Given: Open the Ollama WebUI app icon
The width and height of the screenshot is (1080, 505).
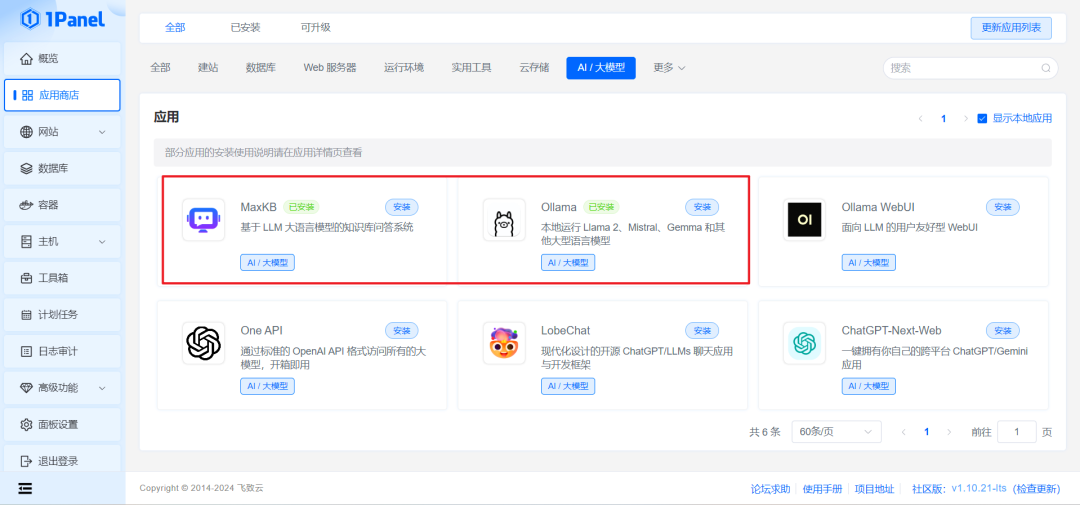Looking at the screenshot, I should coord(804,220).
